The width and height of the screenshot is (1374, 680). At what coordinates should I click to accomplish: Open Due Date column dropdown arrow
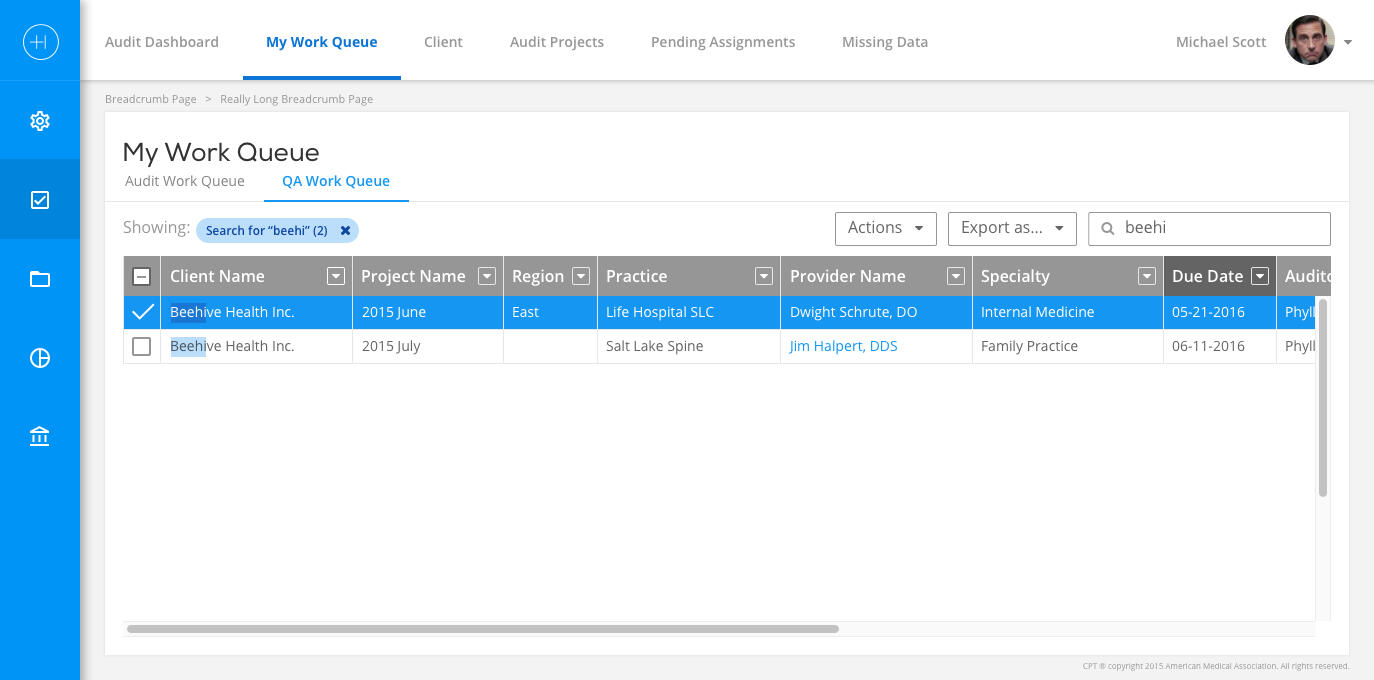(x=1260, y=277)
